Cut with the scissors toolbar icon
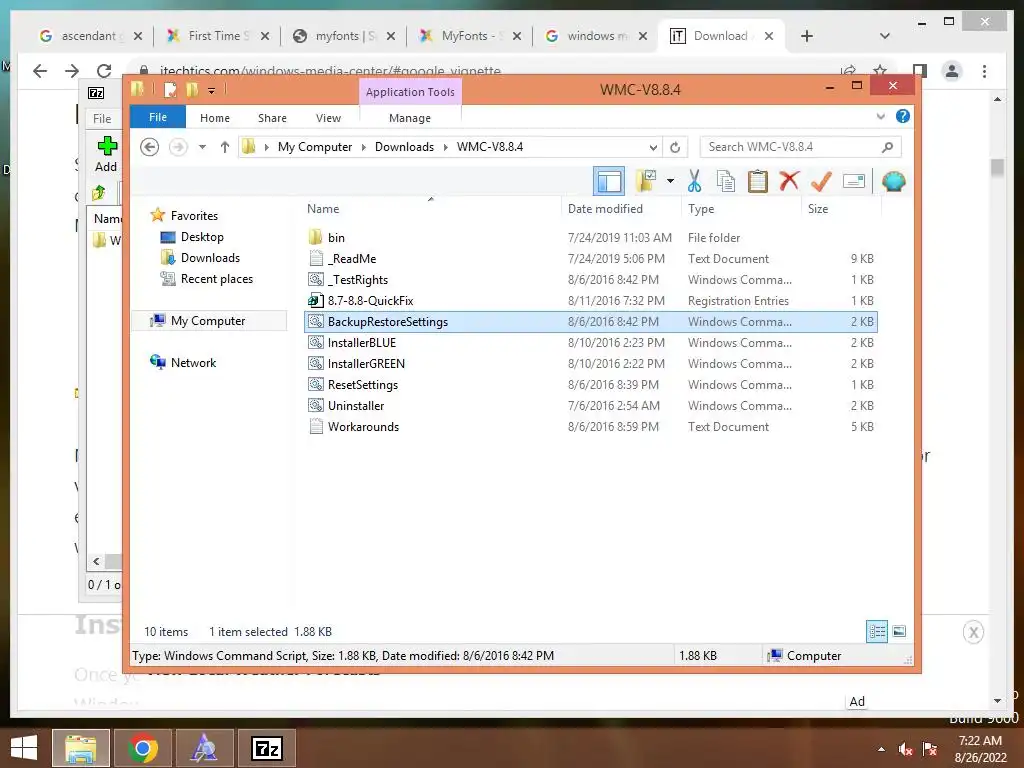 coord(694,181)
